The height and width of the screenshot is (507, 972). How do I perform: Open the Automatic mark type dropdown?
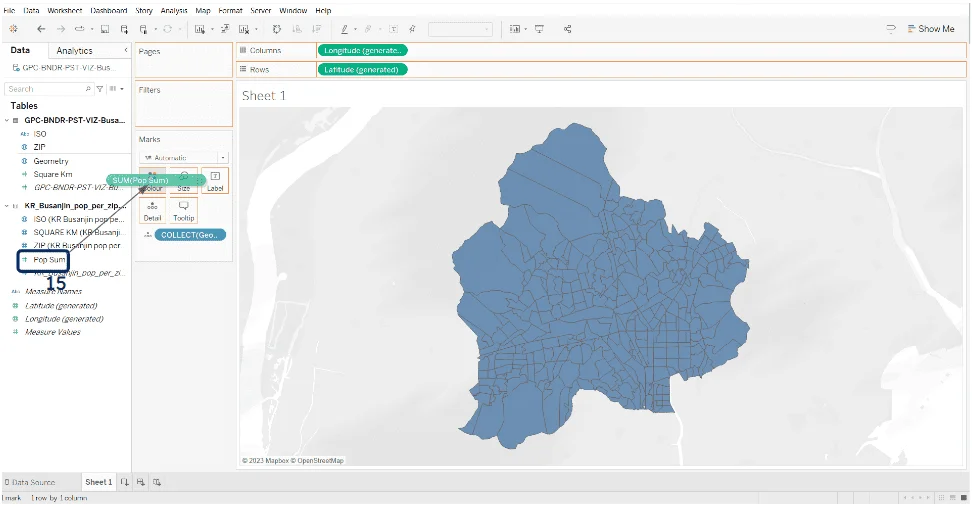(184, 158)
